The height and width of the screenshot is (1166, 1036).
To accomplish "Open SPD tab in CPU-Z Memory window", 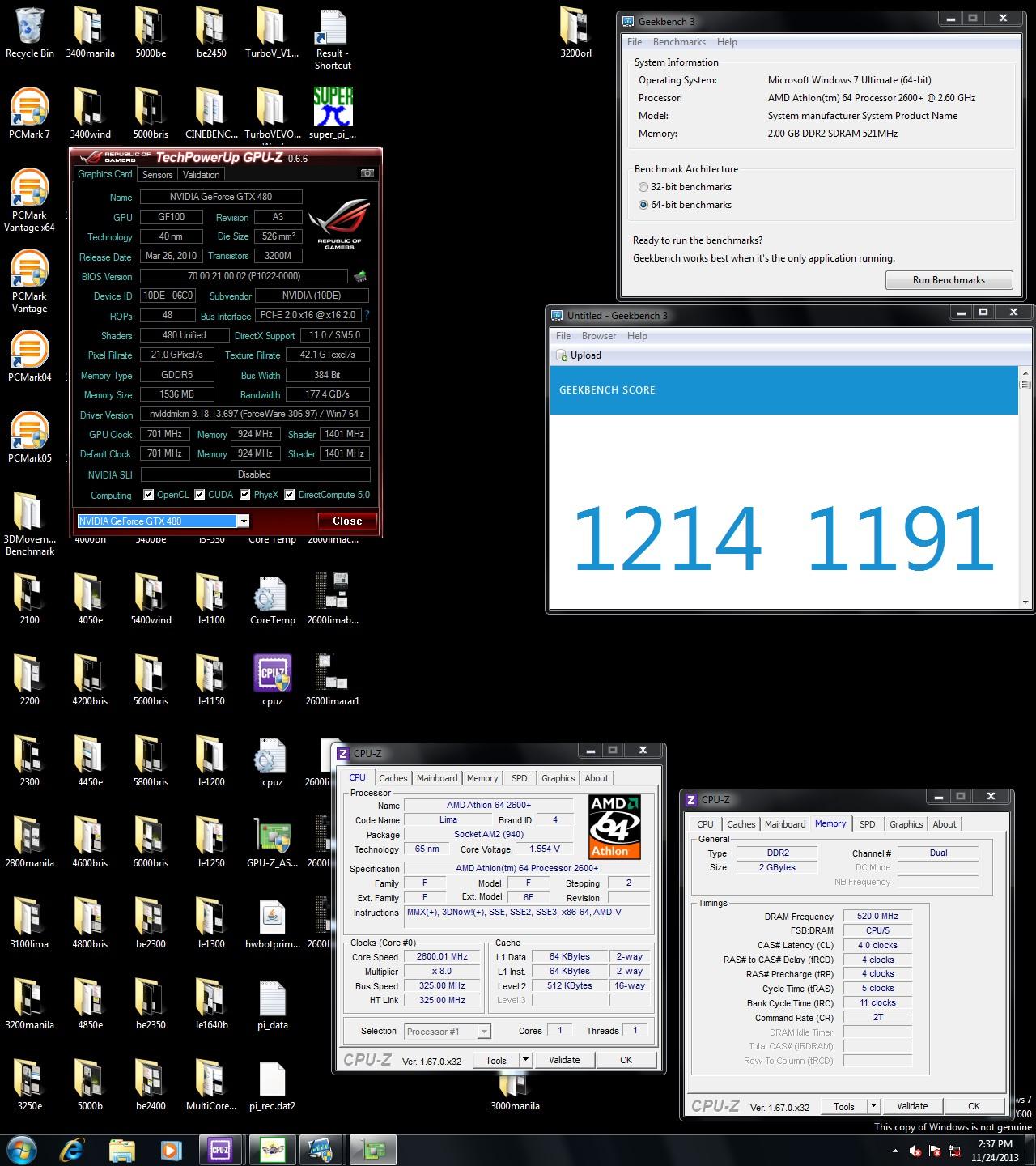I will tap(868, 824).
